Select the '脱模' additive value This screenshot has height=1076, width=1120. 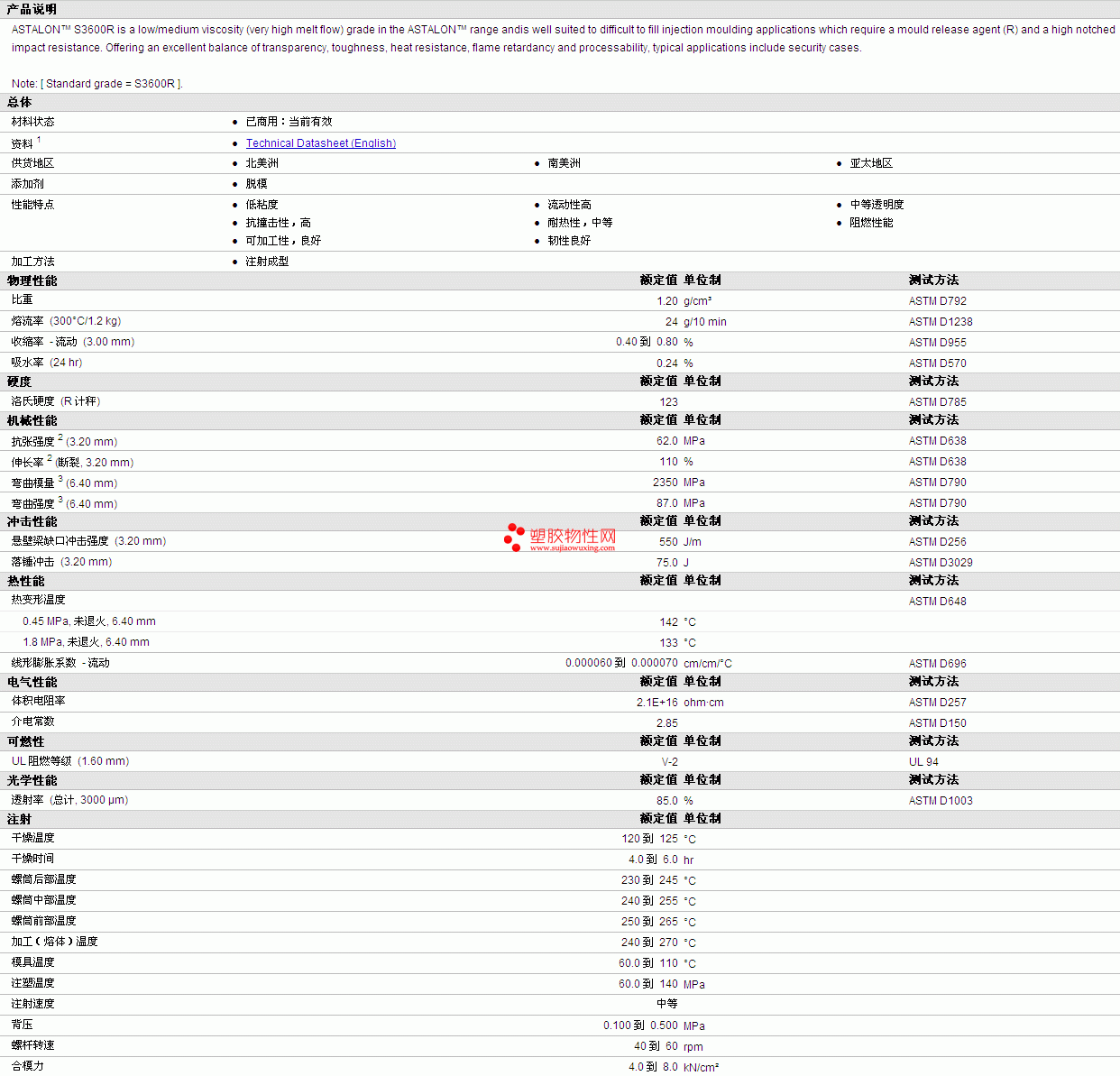(x=257, y=184)
